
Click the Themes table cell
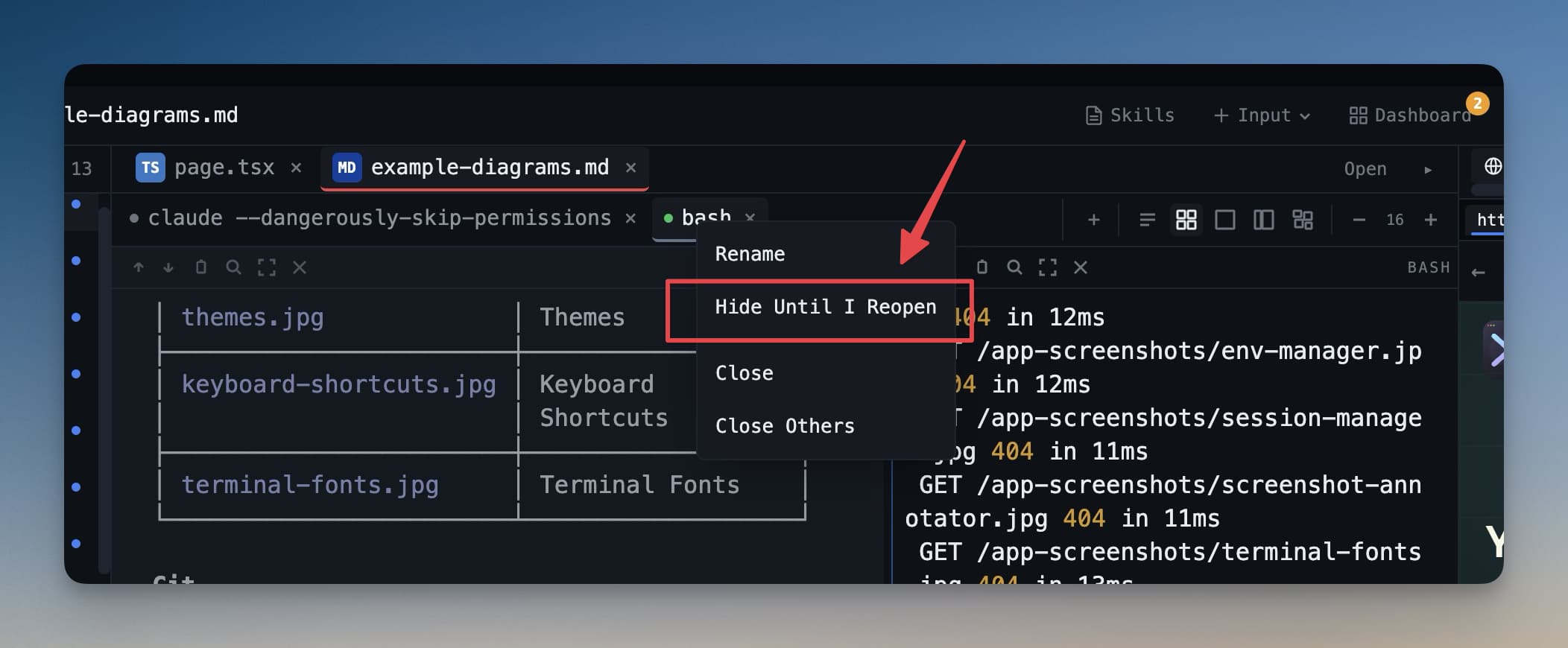582,318
